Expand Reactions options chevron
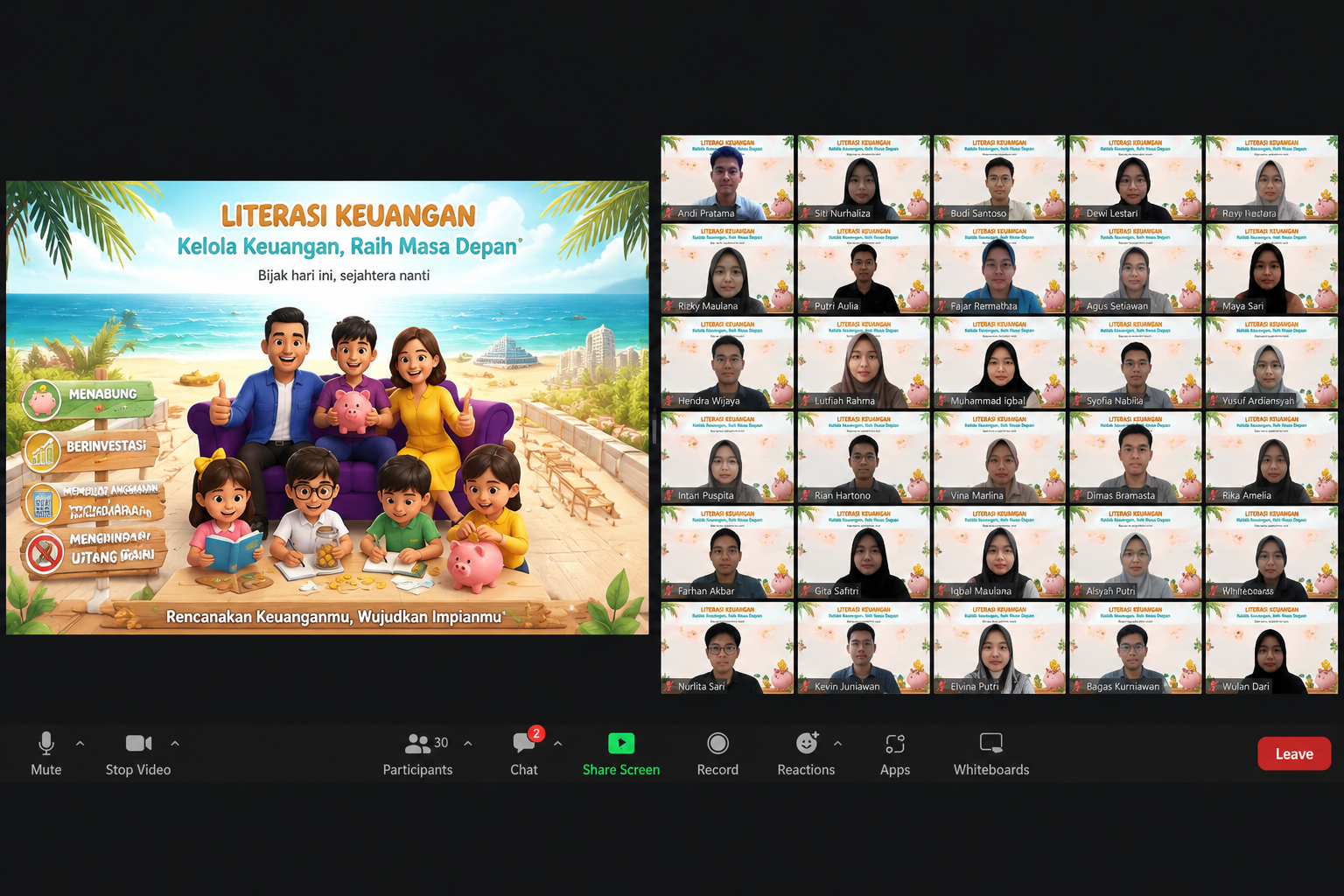This screenshot has width=1344, height=896. [837, 743]
